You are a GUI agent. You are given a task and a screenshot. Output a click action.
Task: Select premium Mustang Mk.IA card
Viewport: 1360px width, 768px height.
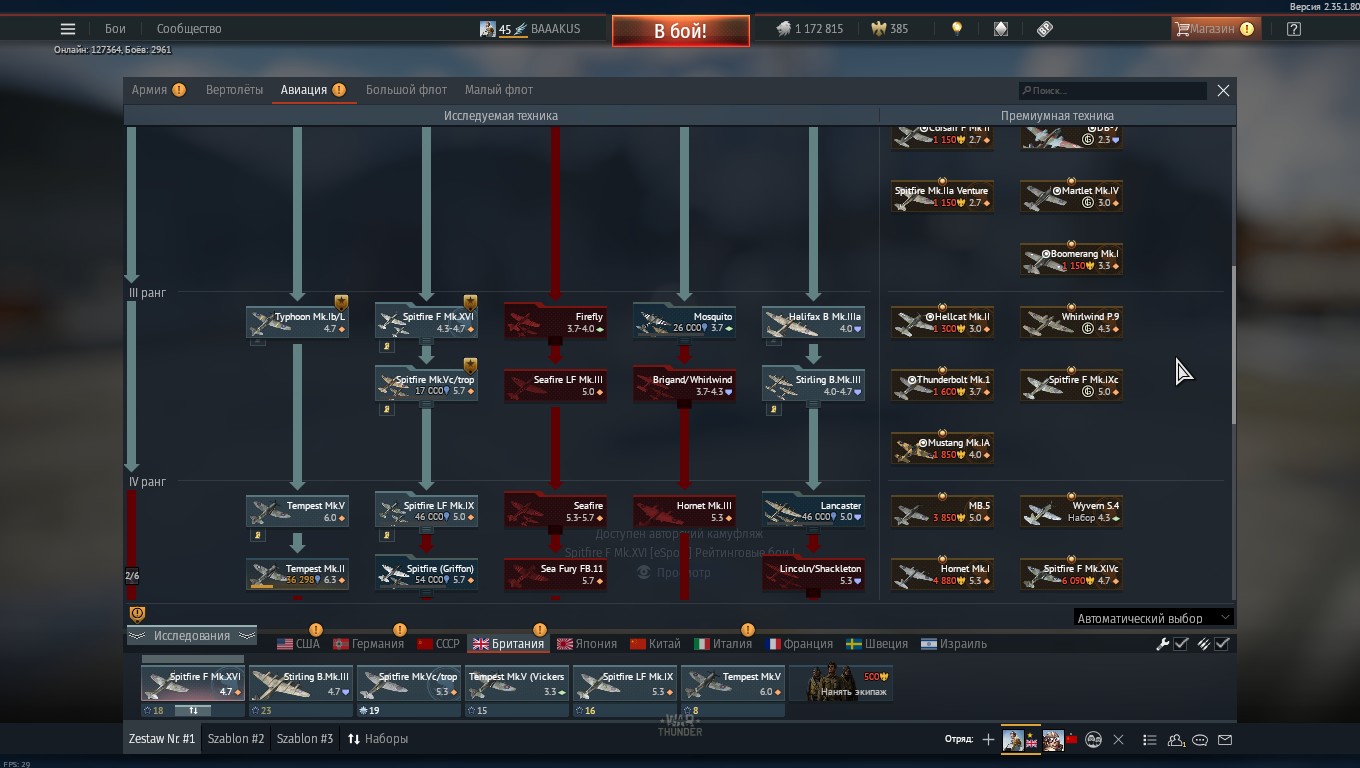pyautogui.click(x=942, y=448)
